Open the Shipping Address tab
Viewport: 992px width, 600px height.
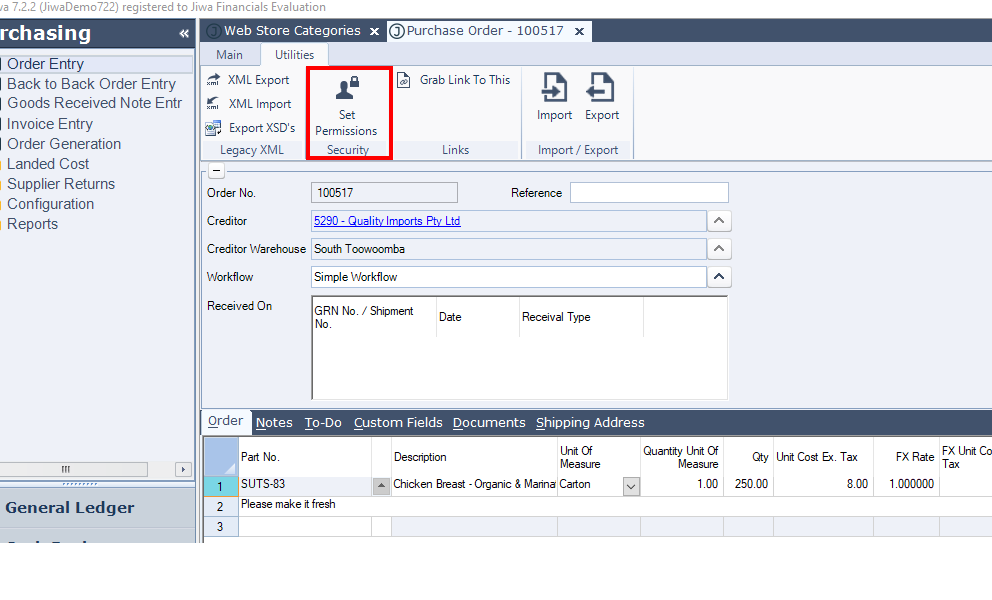tap(590, 423)
